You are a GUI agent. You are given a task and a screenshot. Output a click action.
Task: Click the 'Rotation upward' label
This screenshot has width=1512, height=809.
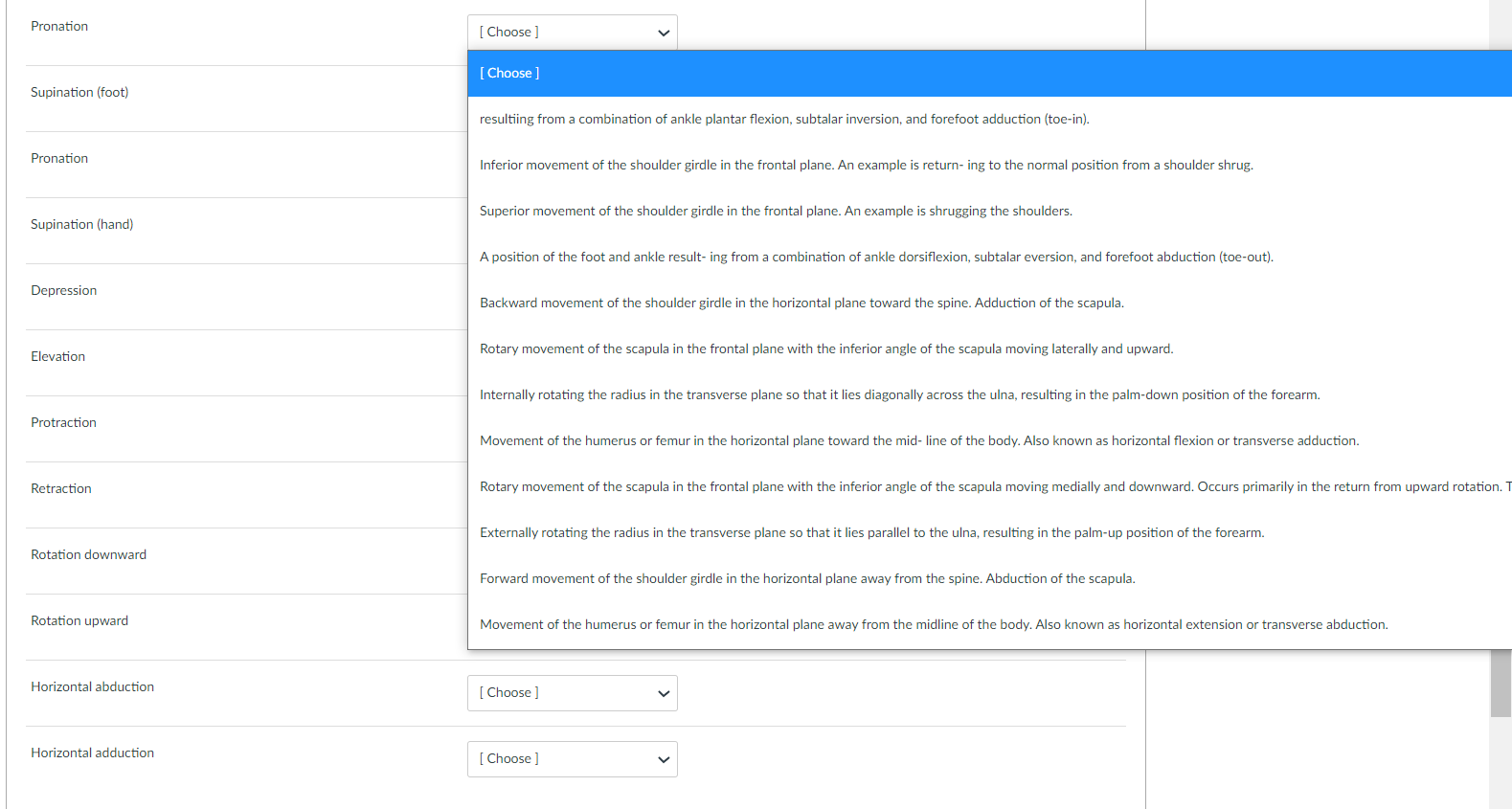pos(79,621)
